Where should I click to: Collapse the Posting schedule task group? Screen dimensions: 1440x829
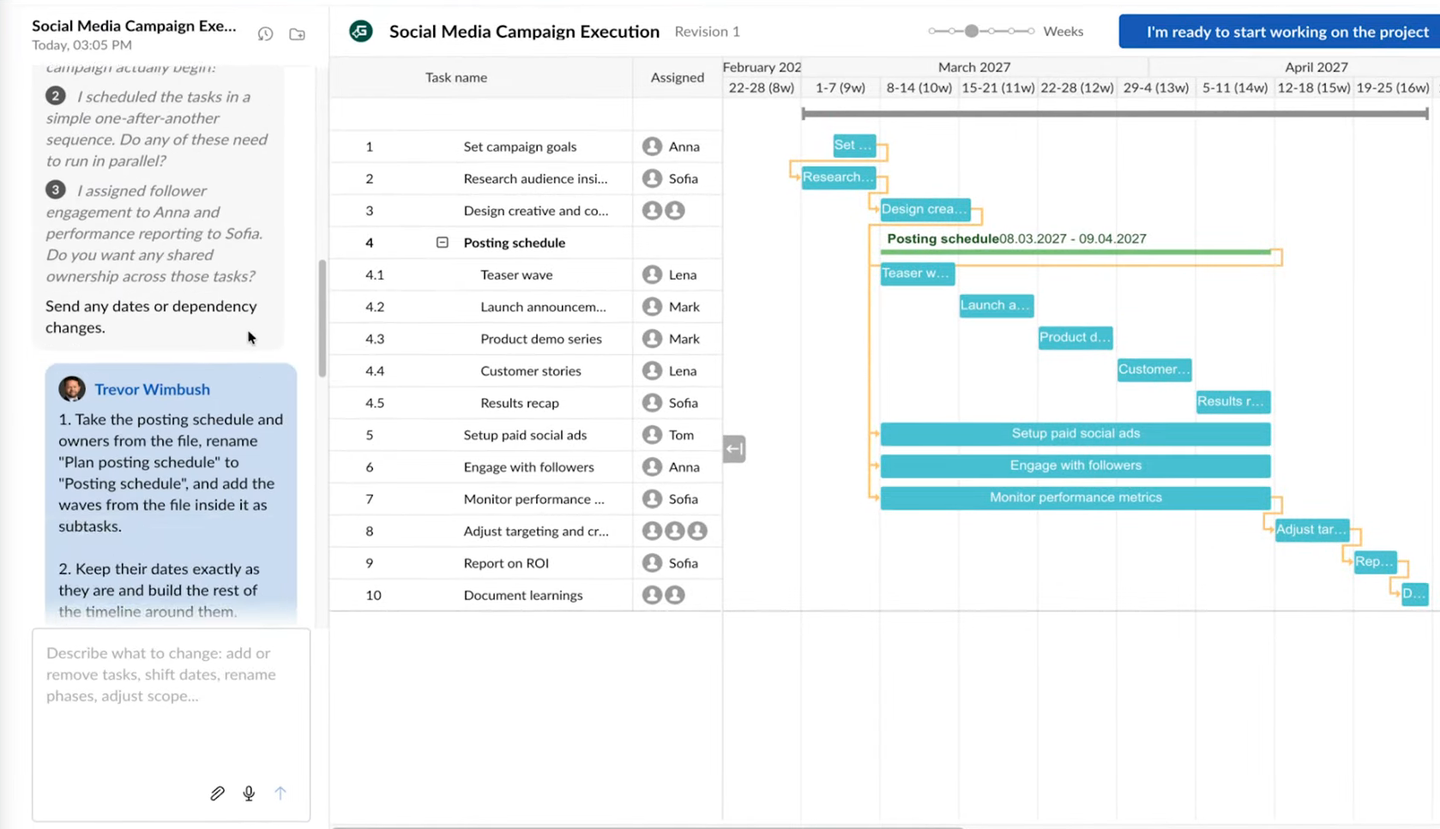[x=442, y=243]
